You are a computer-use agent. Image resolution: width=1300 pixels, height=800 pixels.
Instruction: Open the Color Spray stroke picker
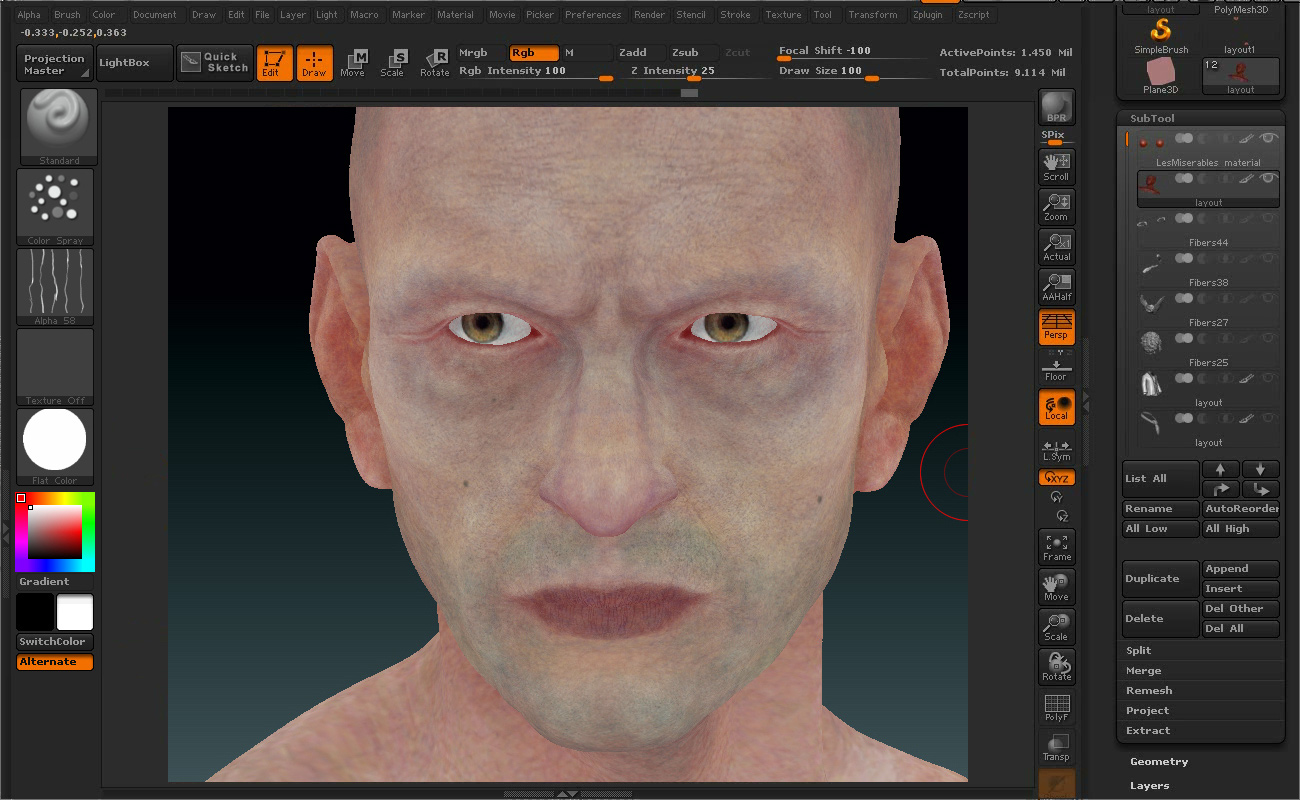click(x=55, y=207)
